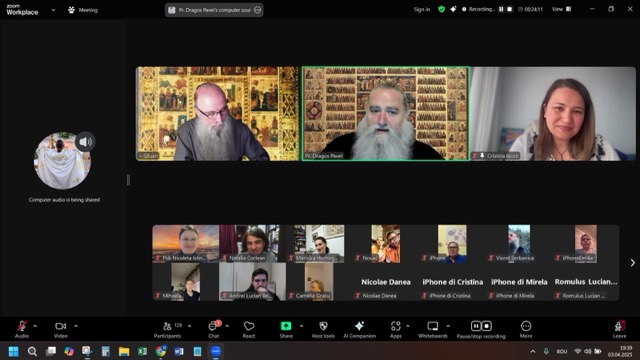Stop recording using the top bar stop icon
This screenshot has height=360, width=640.
tap(509, 9)
